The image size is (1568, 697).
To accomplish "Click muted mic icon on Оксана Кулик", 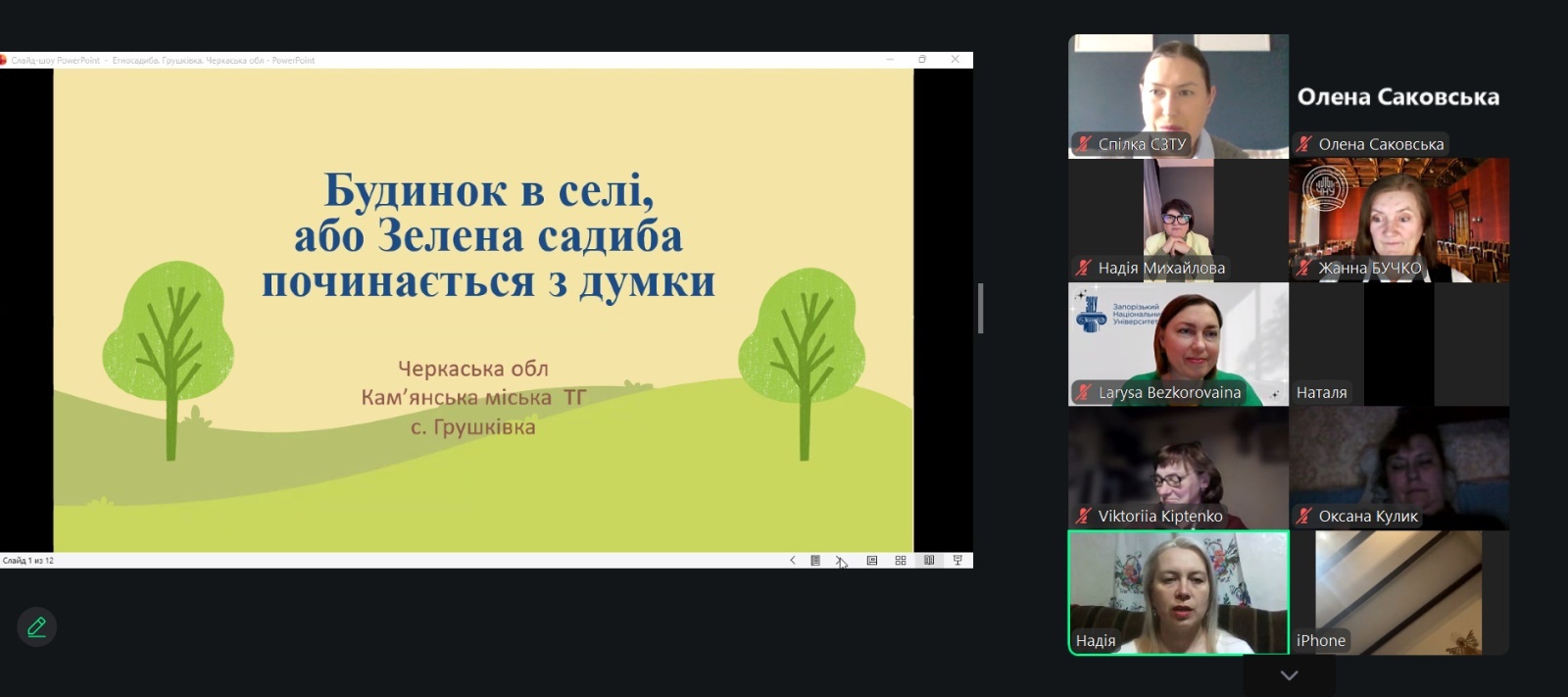I will pos(1304,516).
